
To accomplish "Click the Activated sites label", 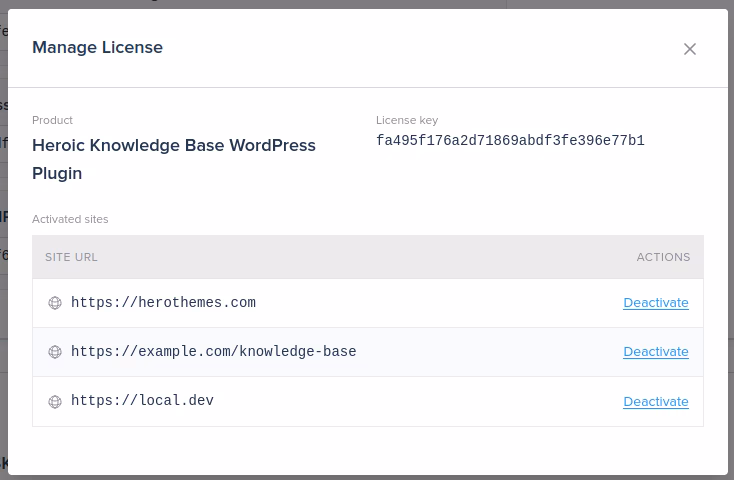I will [70, 219].
